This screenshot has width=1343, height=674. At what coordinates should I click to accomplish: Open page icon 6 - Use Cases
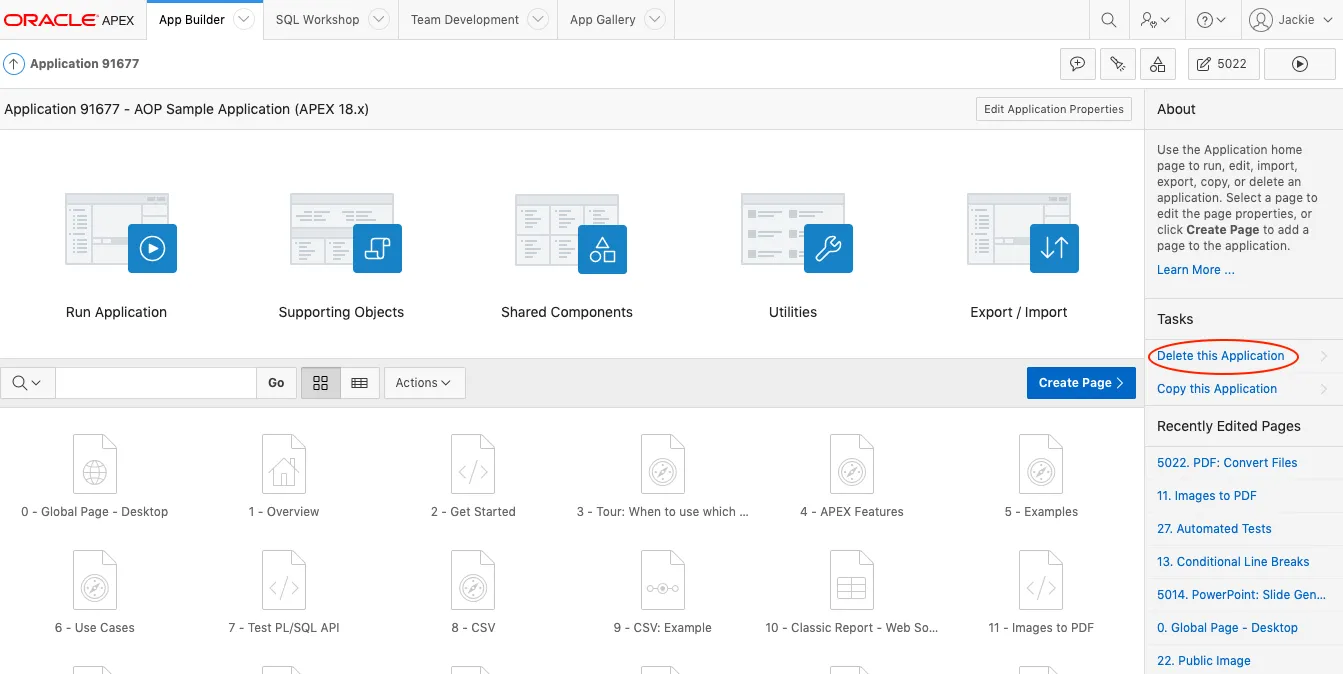(95, 580)
